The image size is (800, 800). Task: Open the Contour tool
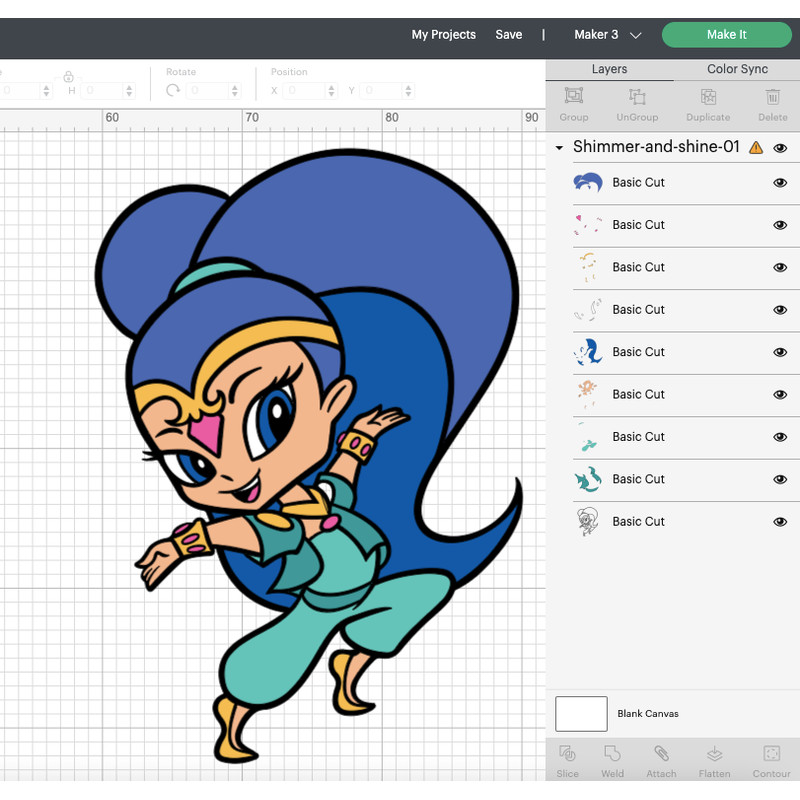[770, 760]
